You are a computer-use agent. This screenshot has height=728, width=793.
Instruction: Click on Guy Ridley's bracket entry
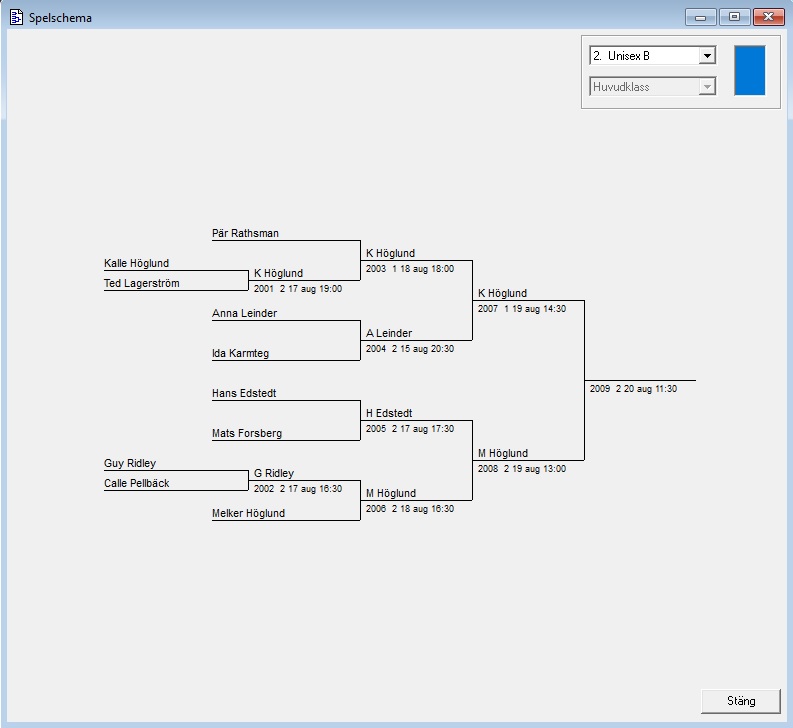tap(130, 464)
